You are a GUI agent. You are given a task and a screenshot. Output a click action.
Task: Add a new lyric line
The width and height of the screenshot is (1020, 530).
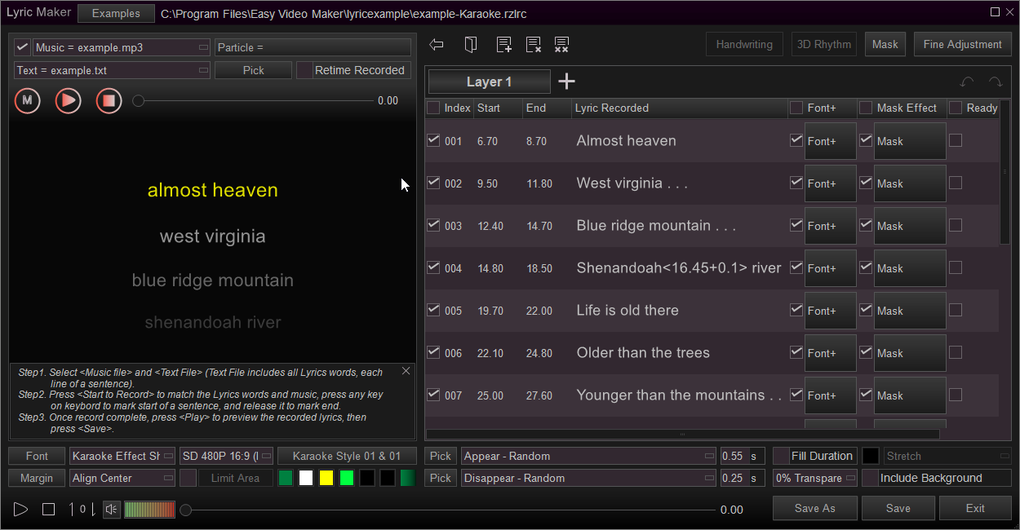coord(503,44)
